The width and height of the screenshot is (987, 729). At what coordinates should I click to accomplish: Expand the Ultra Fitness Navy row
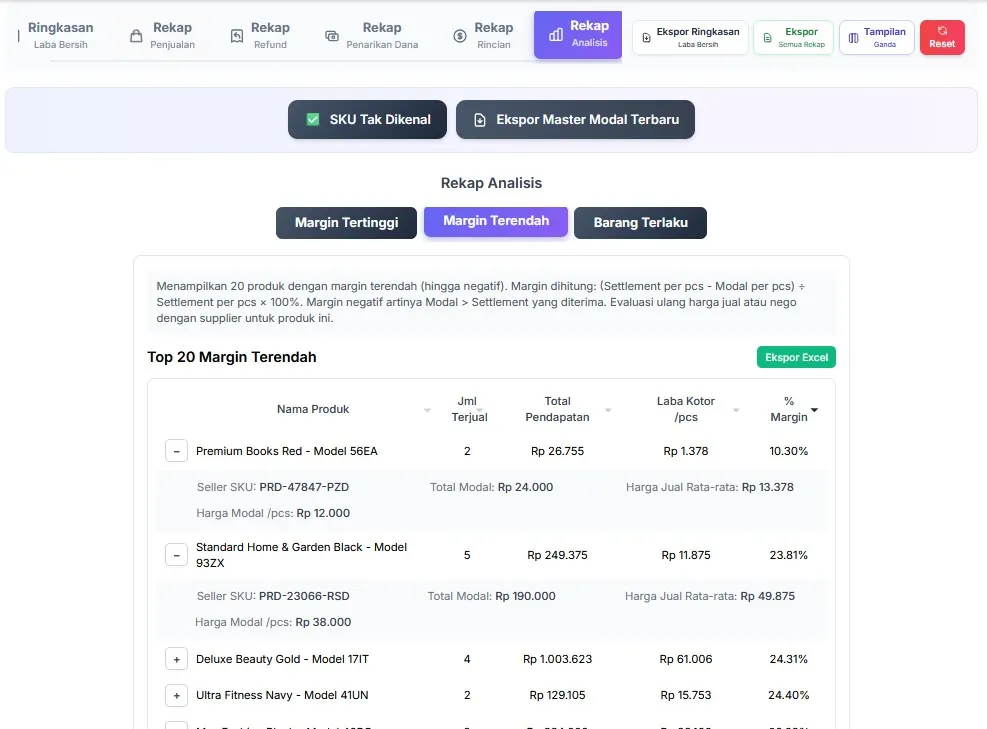pyautogui.click(x=176, y=696)
